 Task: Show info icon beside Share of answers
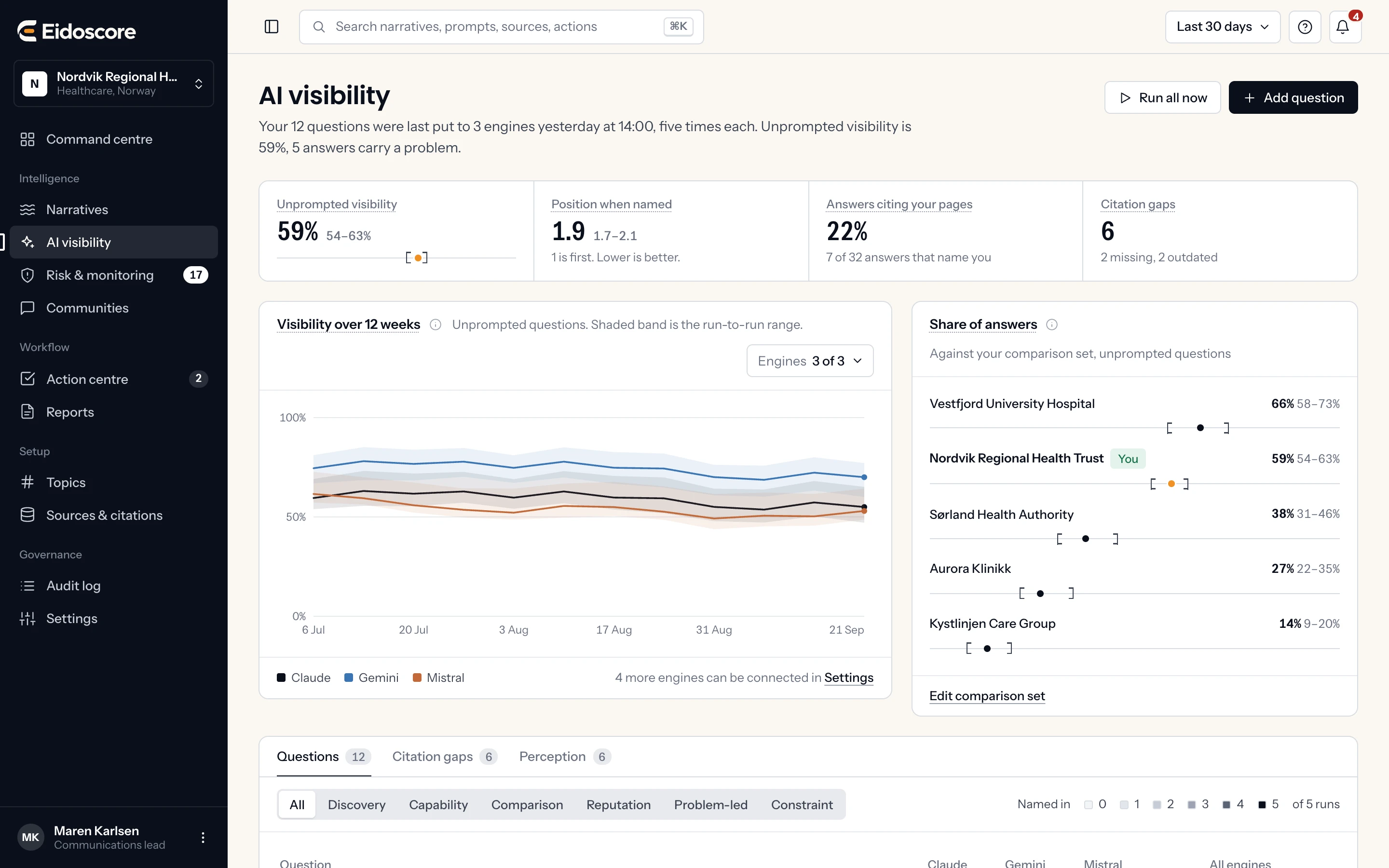click(1051, 325)
